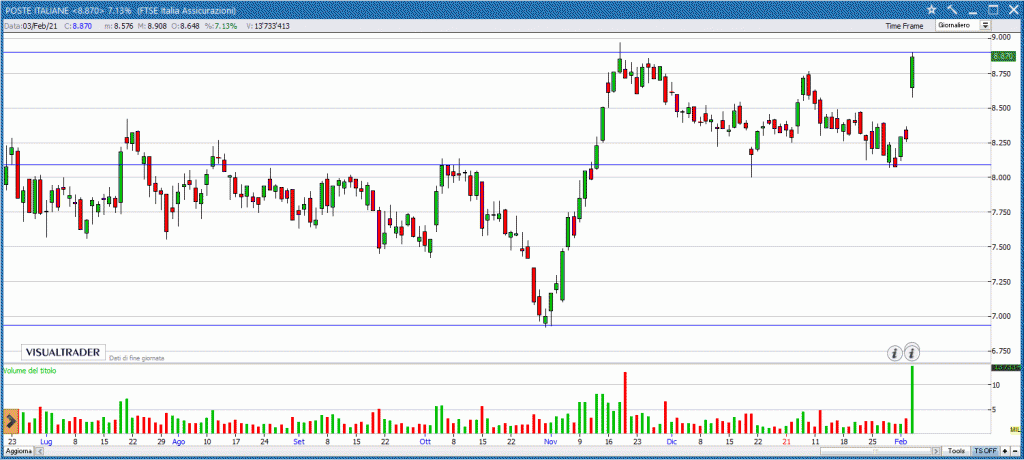Click the tall green last volume bar
The height and width of the screenshot is (460, 1024).
click(x=912, y=400)
